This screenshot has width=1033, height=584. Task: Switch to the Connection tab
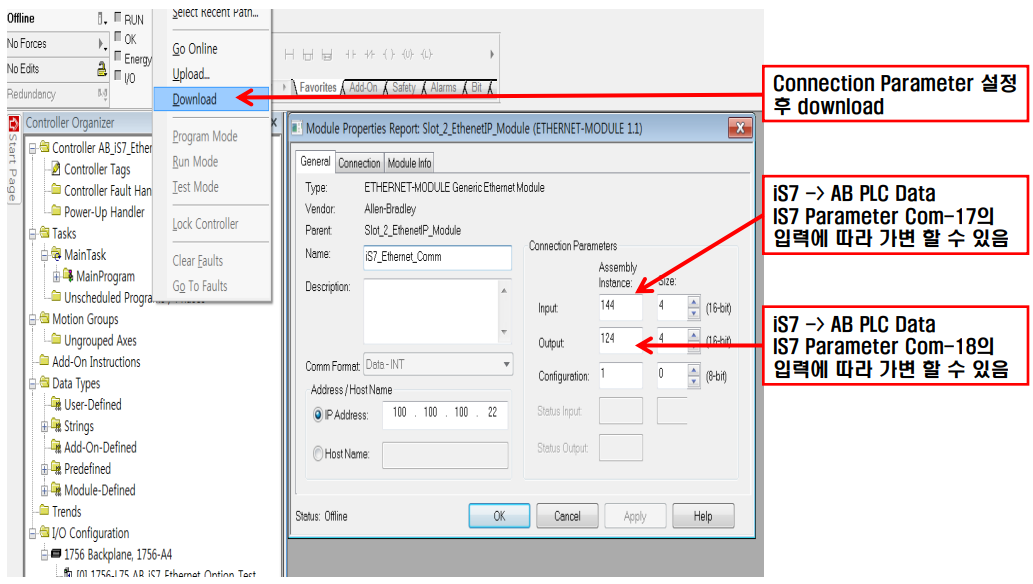pos(359,163)
